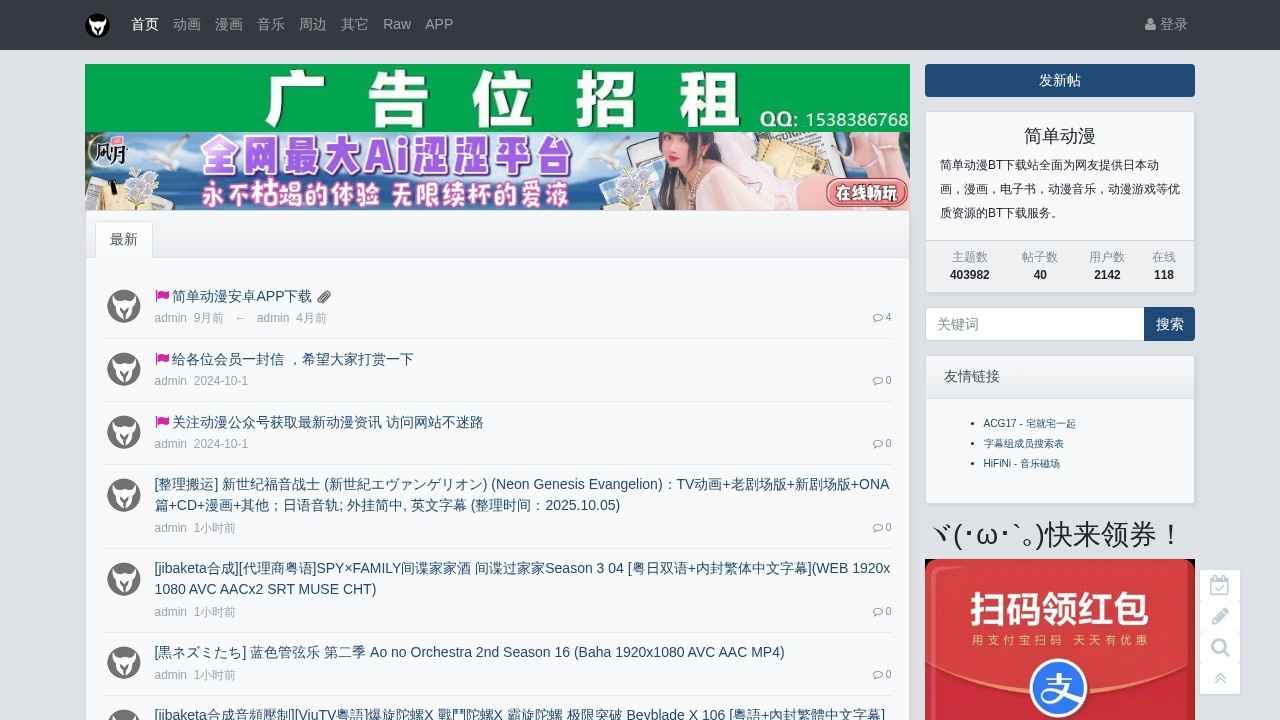
Task: Open the HiFiNi 音乐磁场 link
Action: pyautogui.click(x=1021, y=463)
